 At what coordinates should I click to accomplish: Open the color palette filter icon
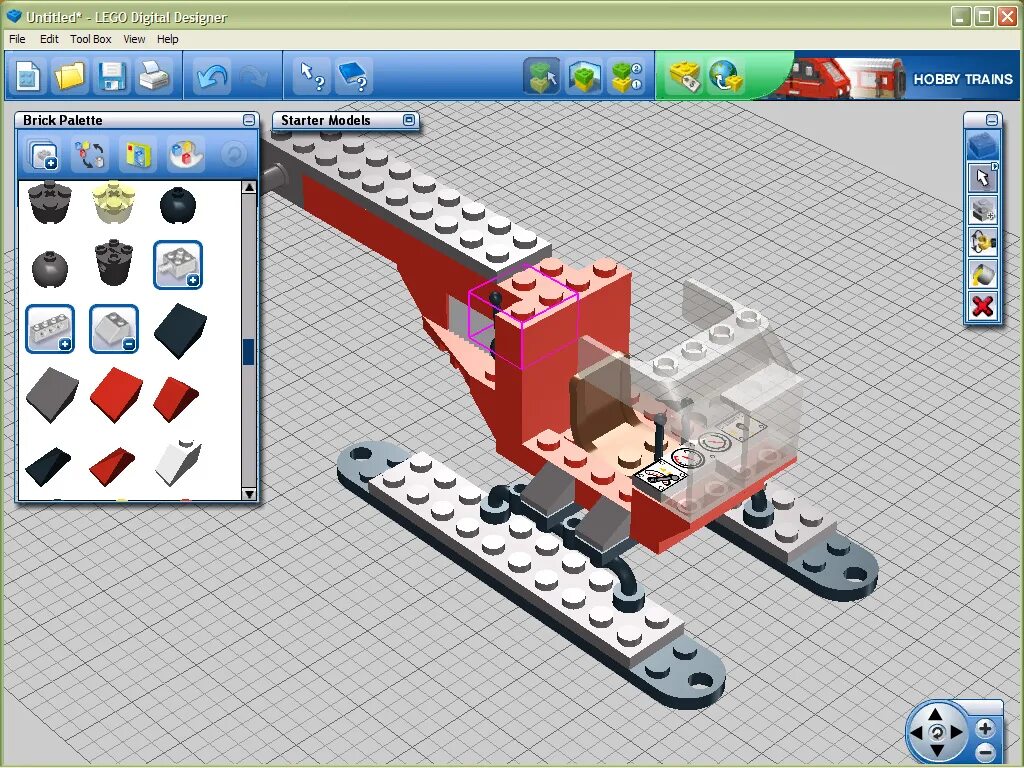[185, 155]
